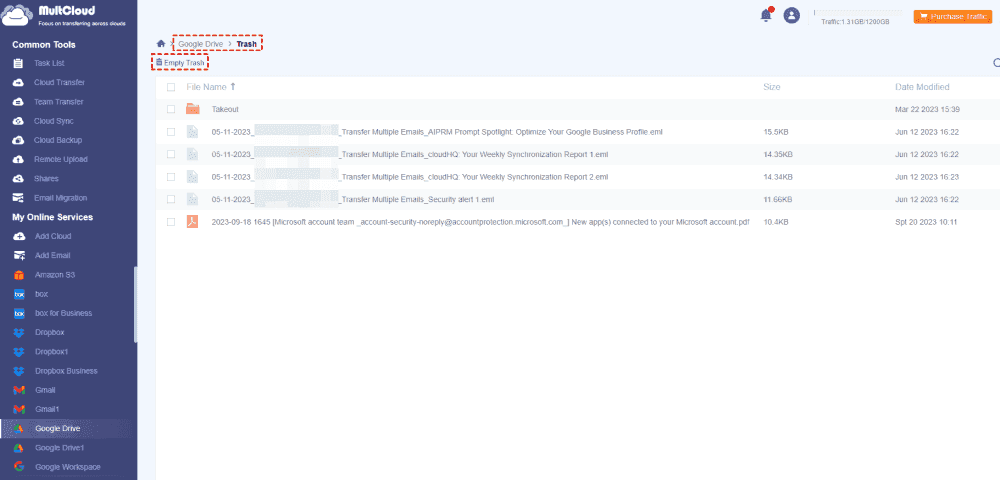Open the Google Workspace service
1000x480 pixels.
(x=68, y=467)
